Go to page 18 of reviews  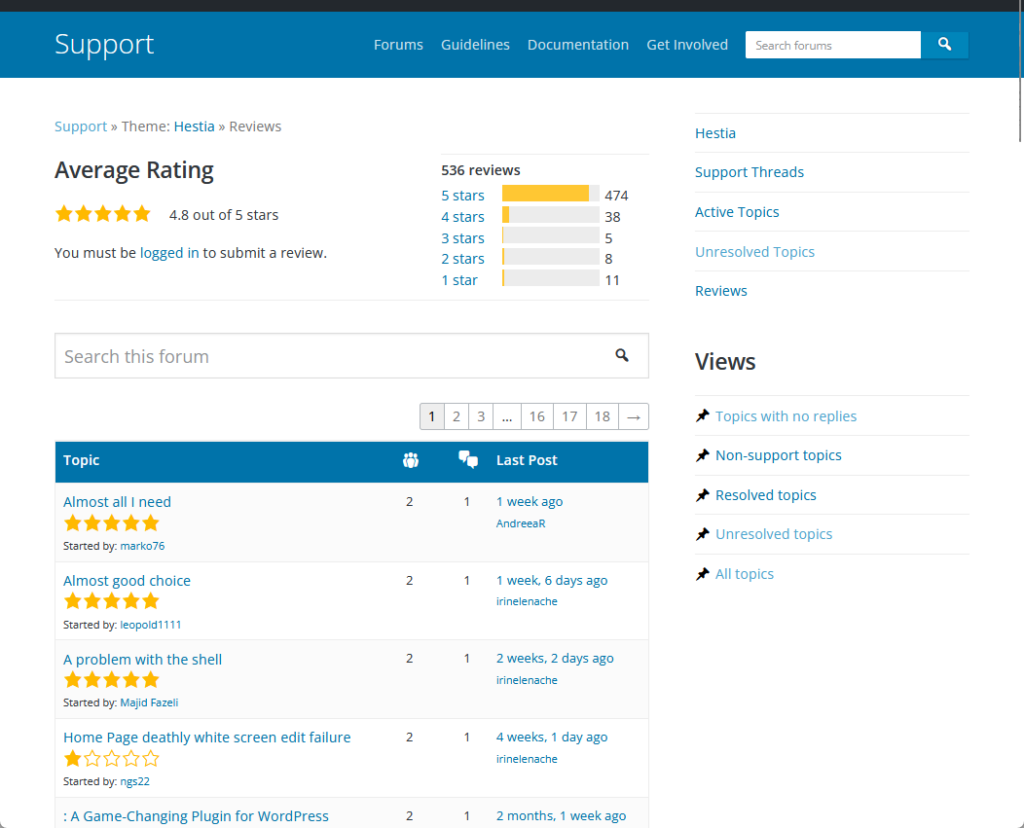point(602,417)
